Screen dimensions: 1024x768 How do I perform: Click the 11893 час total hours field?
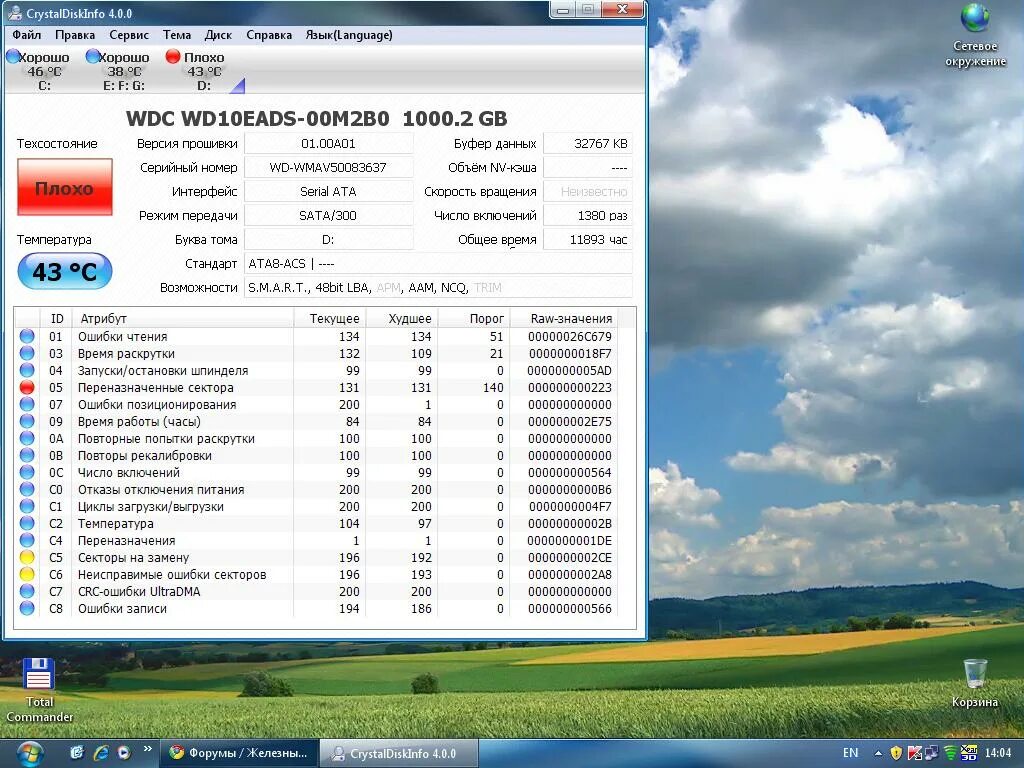(x=588, y=240)
